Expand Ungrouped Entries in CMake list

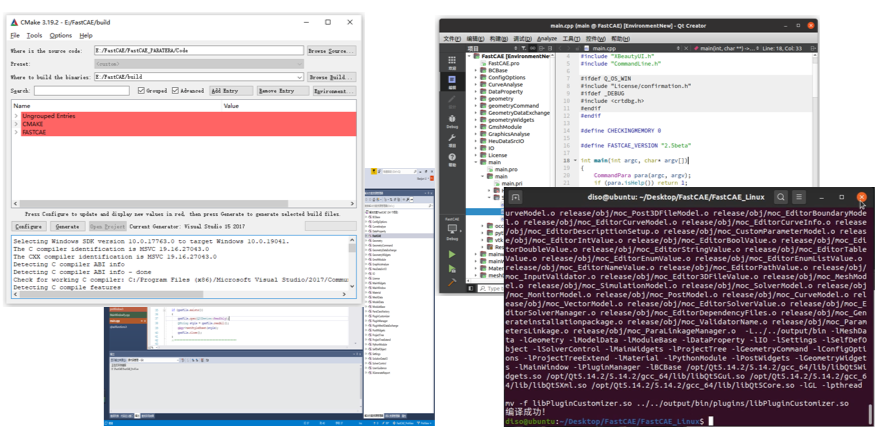[16, 116]
